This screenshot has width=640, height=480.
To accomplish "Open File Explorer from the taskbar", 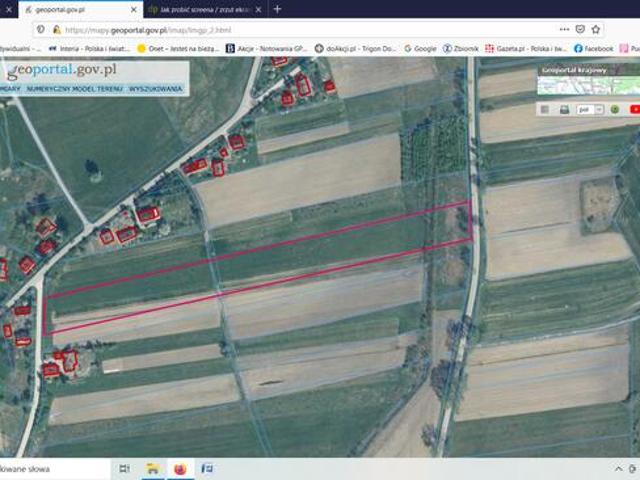I will 153,468.
